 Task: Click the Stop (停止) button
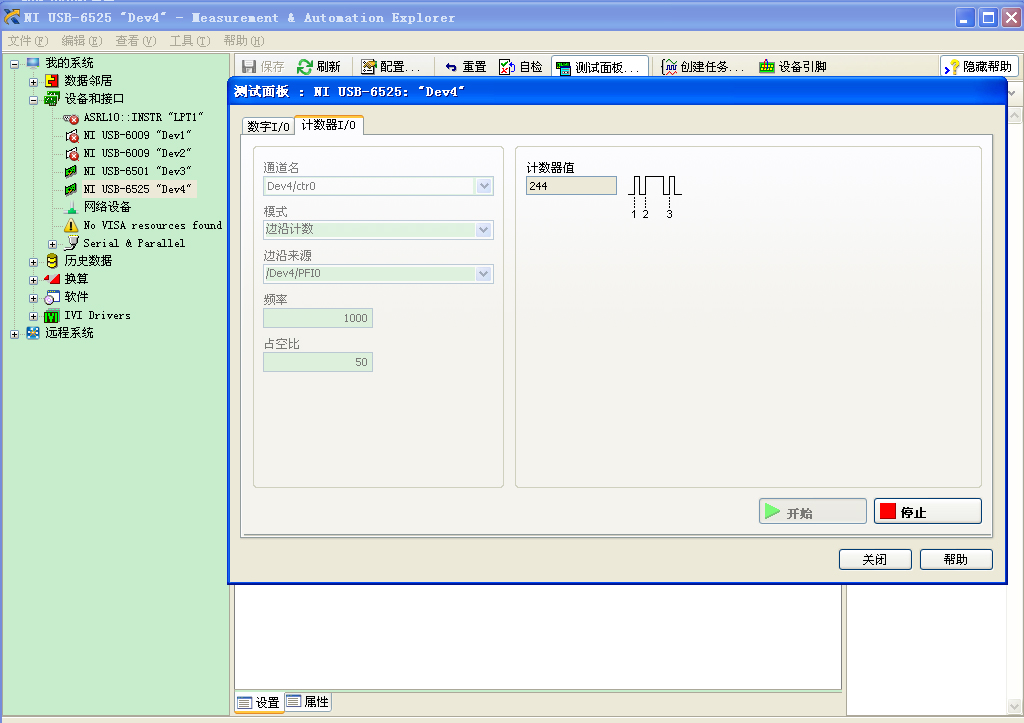coord(927,511)
